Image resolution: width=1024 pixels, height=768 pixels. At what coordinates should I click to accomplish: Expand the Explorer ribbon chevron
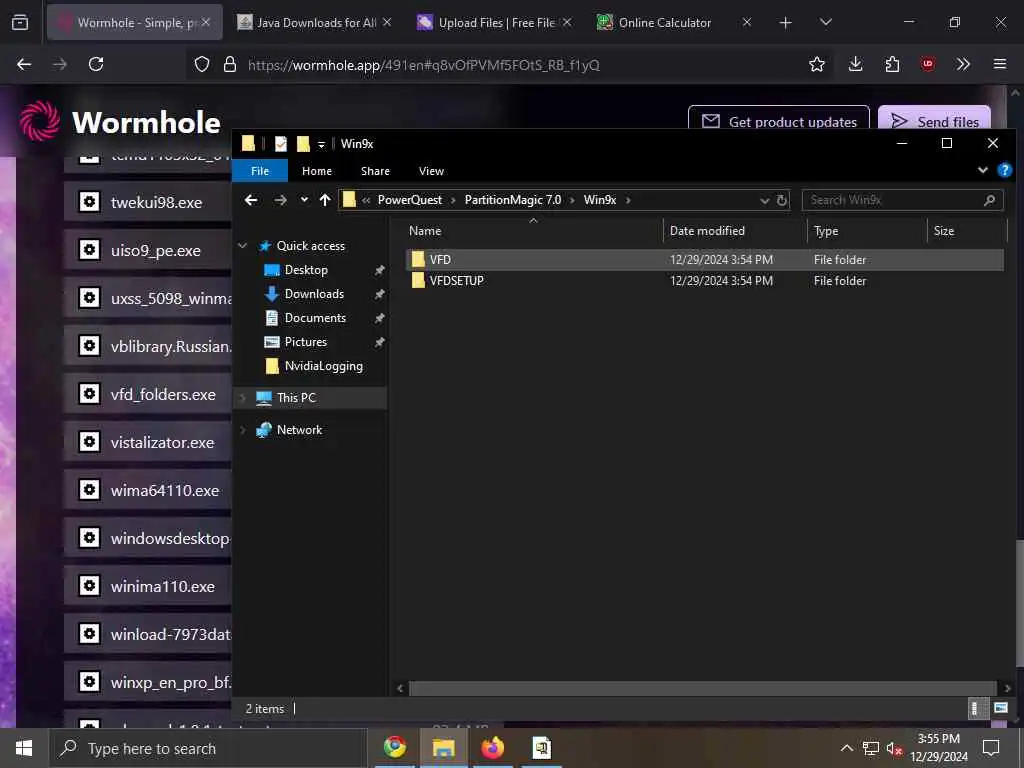tap(982, 170)
